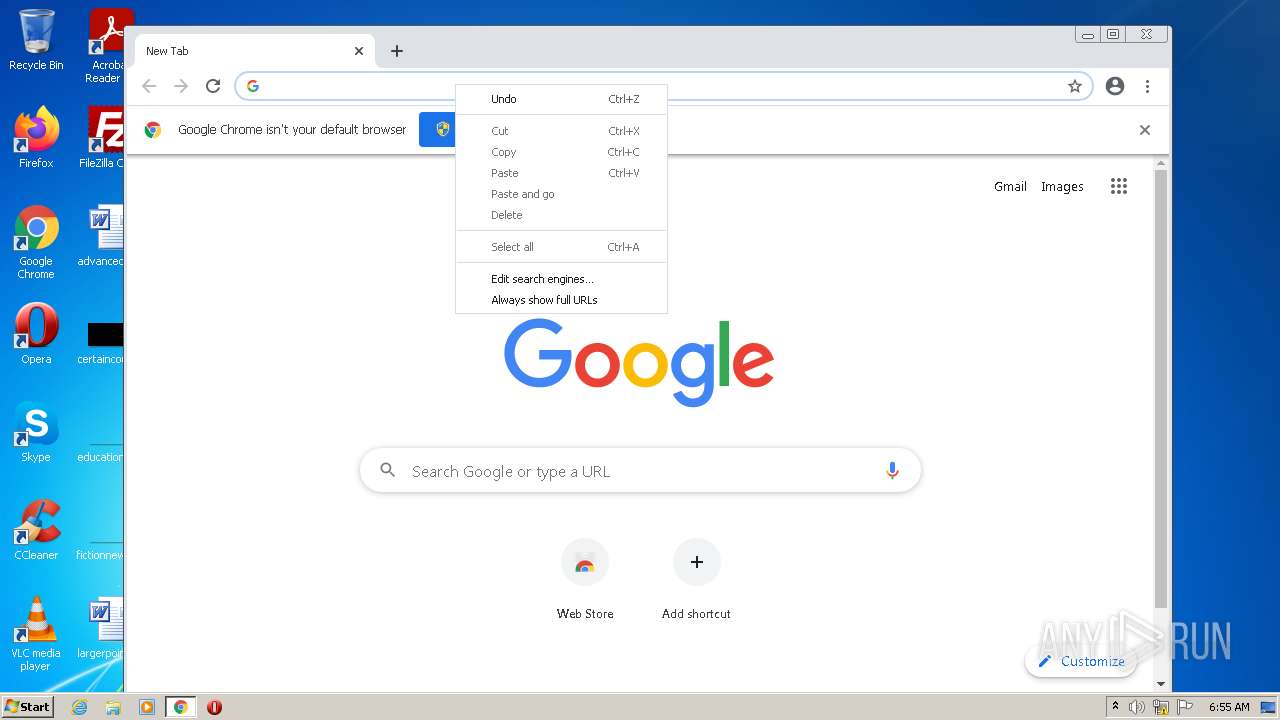This screenshot has width=1280, height=720.
Task: Show hidden system tray icons
Action: click(1115, 706)
